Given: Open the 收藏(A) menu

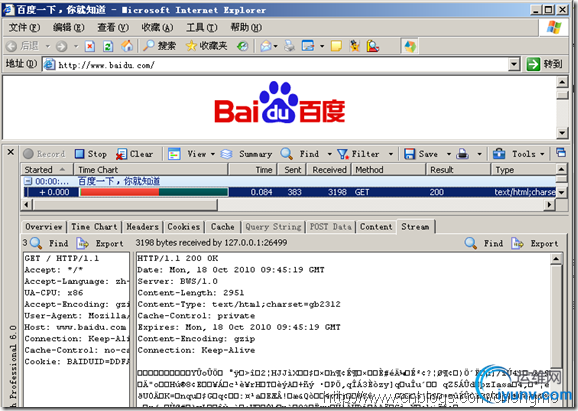Looking at the screenshot, I should 157,28.
